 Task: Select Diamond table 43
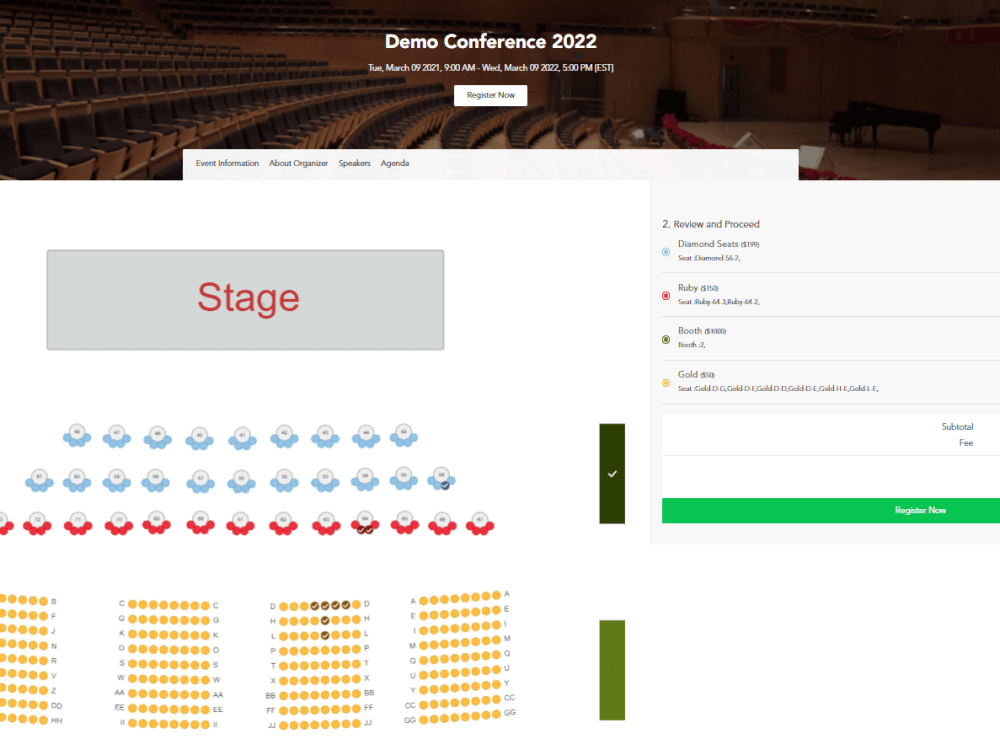tap(325, 436)
